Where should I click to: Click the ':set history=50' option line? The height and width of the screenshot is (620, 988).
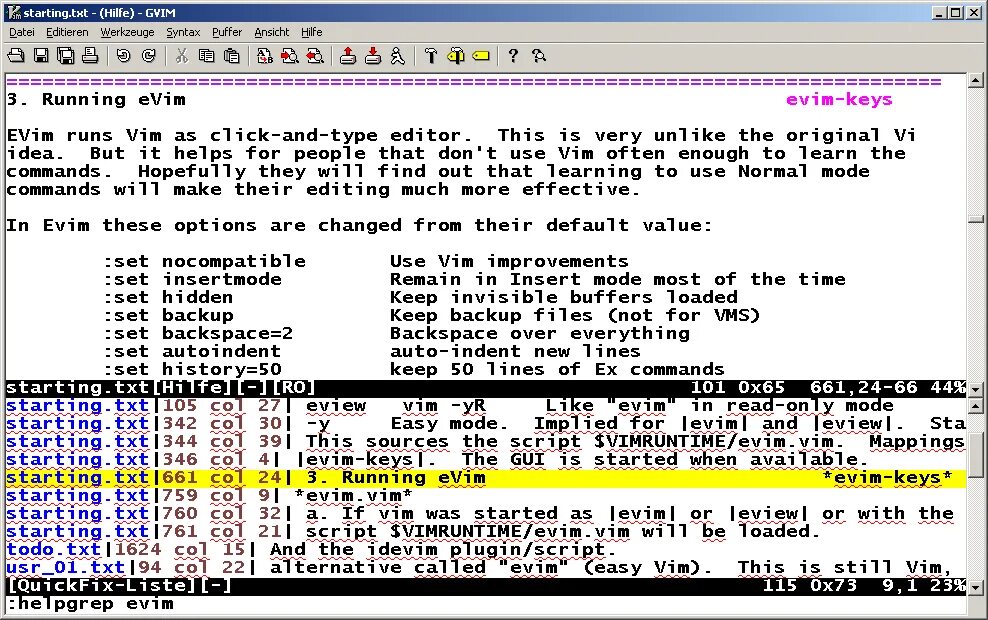tap(414, 369)
